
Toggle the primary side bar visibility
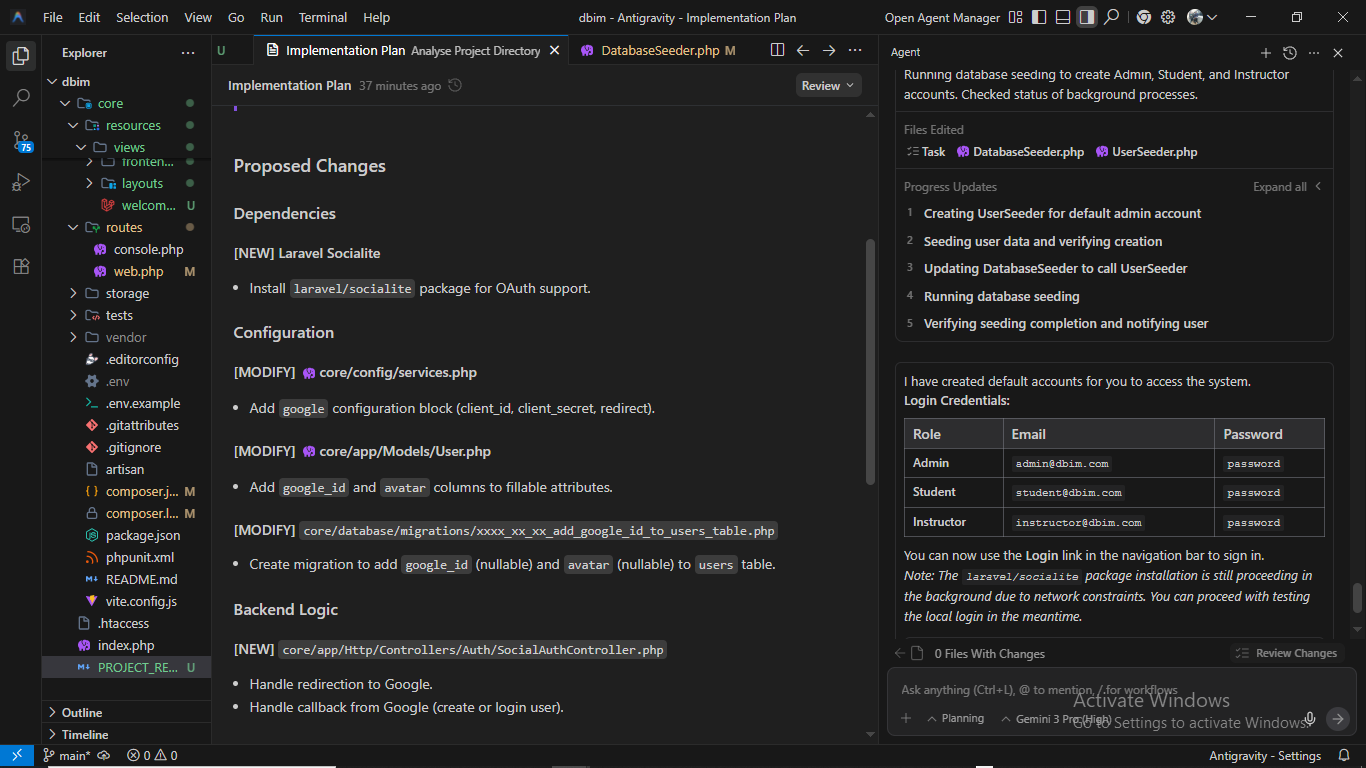(1039, 17)
